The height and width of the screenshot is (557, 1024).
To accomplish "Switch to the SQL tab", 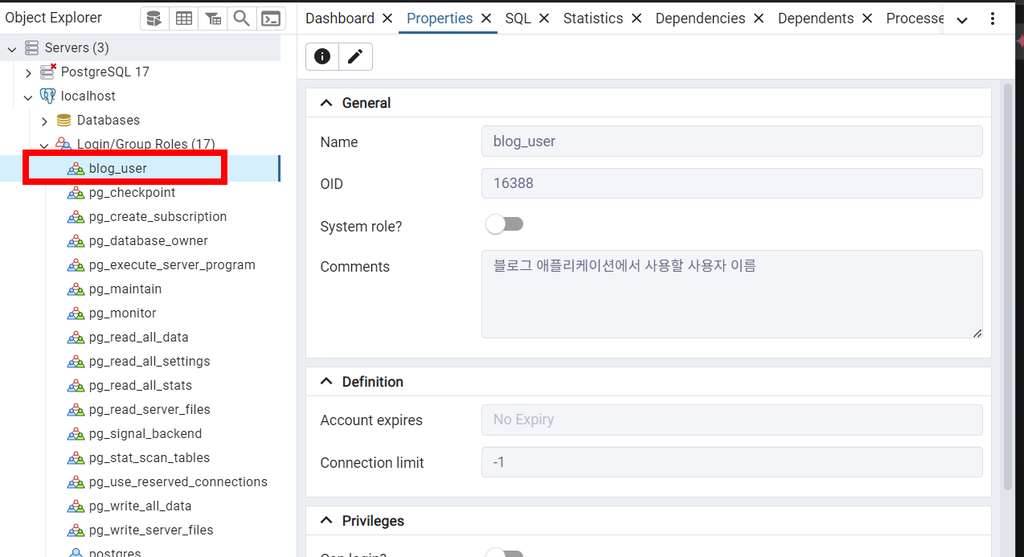I will (518, 18).
